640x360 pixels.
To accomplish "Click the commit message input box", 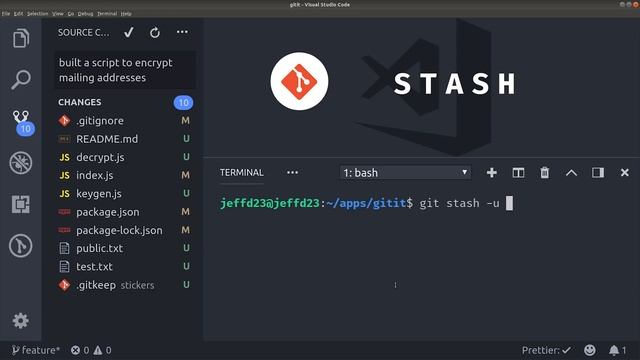I will pos(125,70).
